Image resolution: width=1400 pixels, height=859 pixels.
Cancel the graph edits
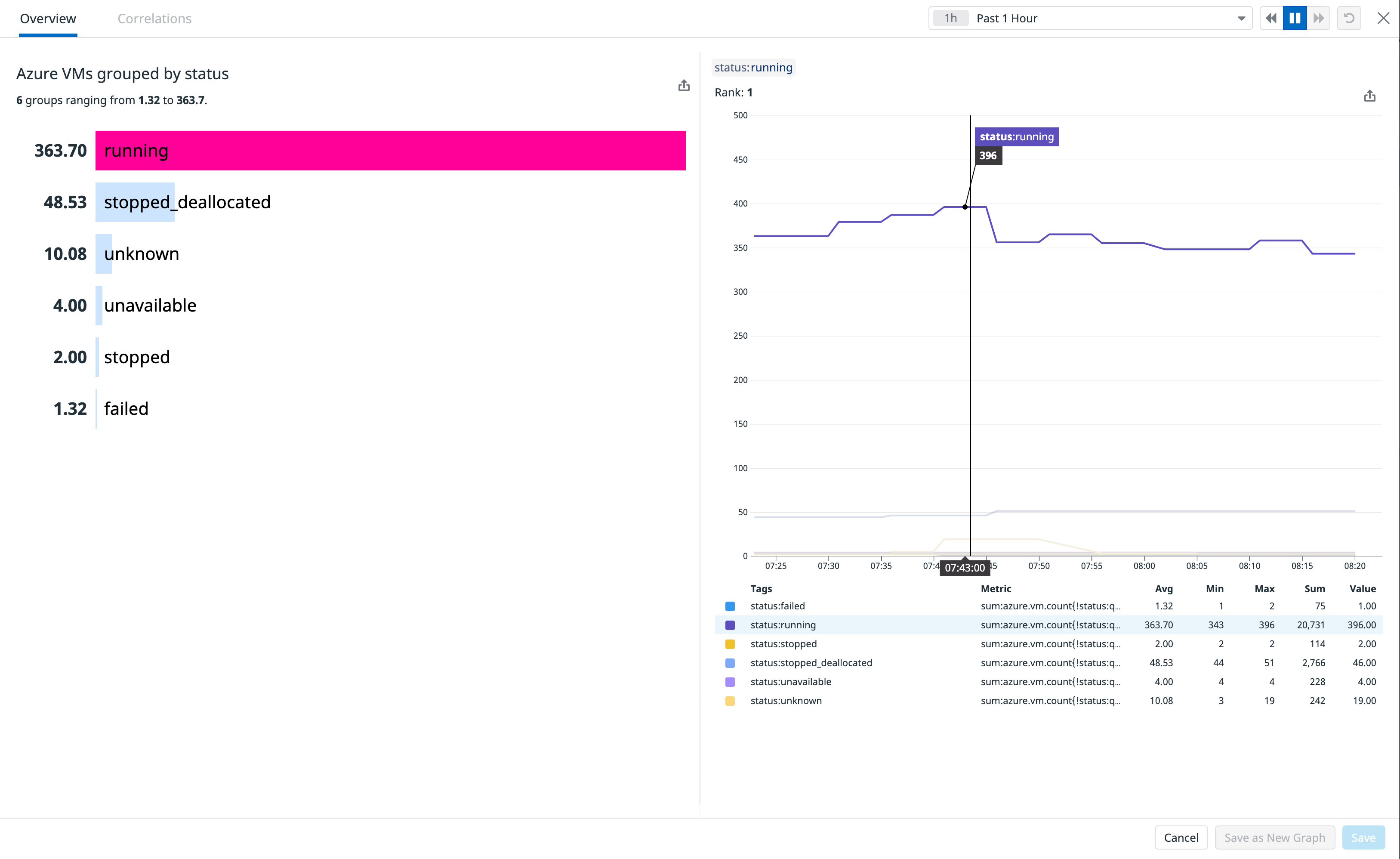[1181, 837]
